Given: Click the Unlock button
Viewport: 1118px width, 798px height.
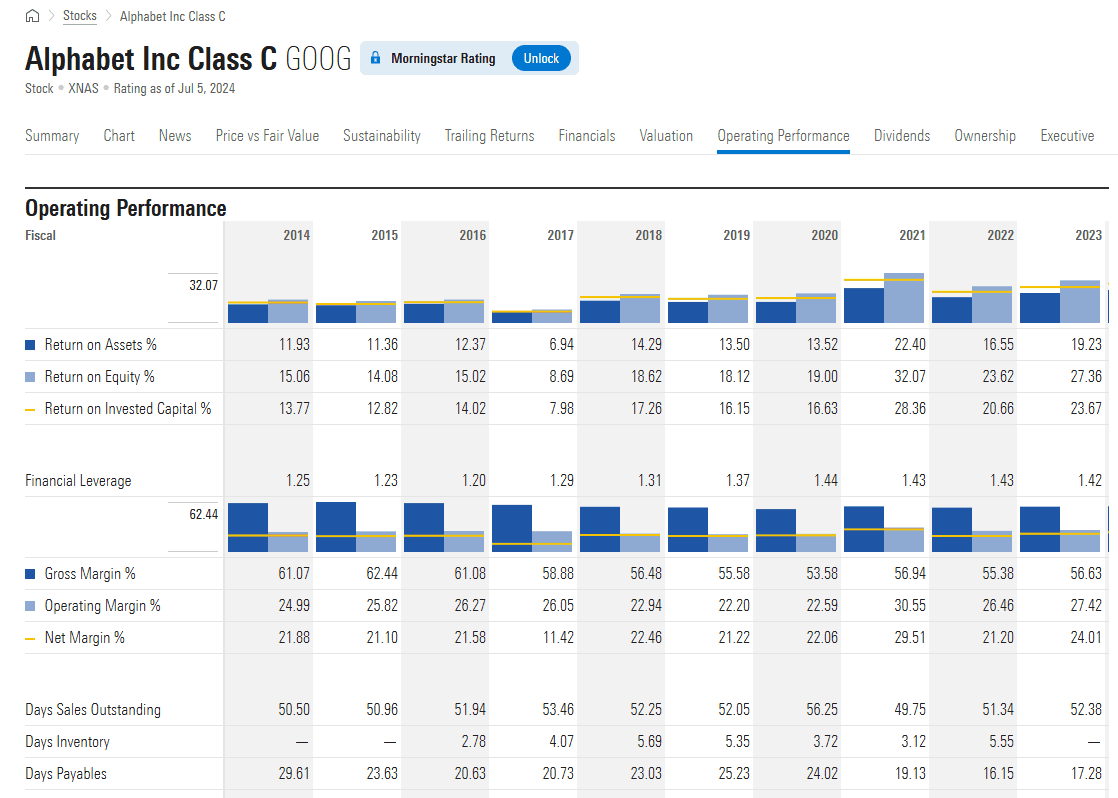Looking at the screenshot, I should [541, 58].
